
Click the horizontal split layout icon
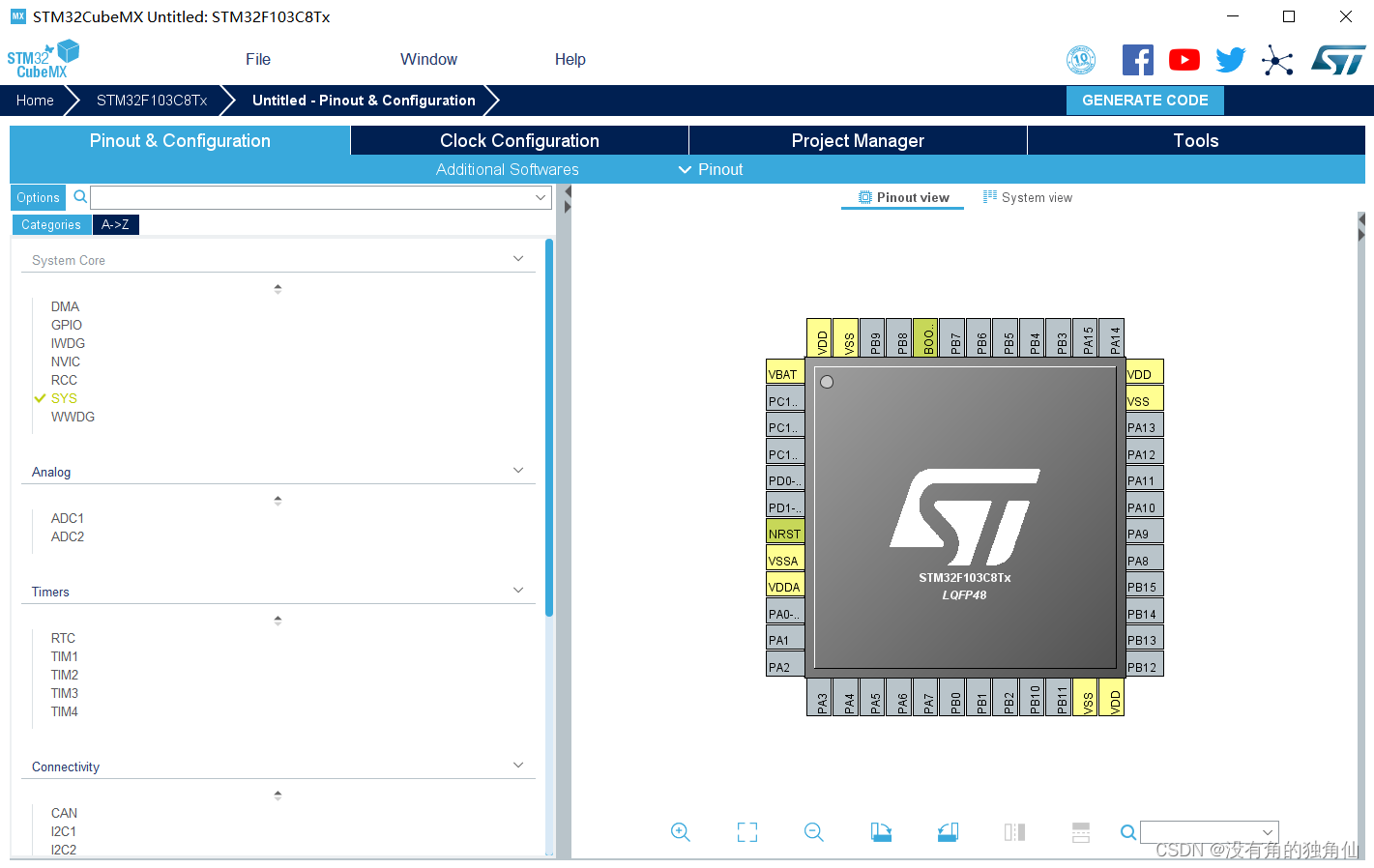(x=1081, y=832)
